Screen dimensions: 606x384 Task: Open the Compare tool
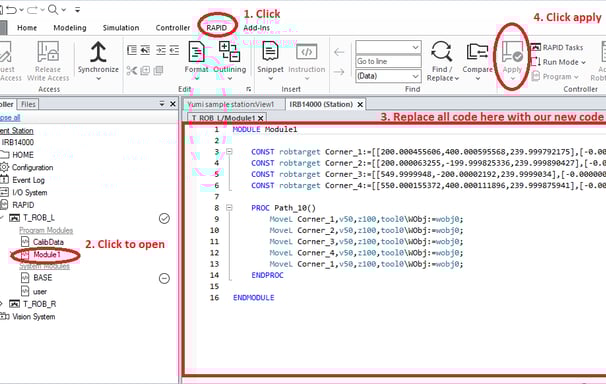(x=477, y=53)
